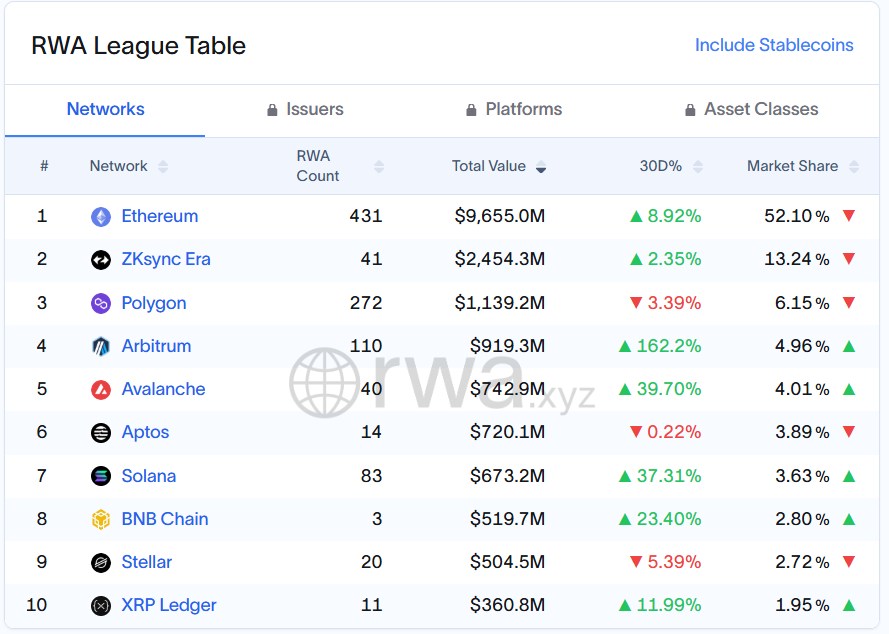Click the yellow BNB Chain logo icon

click(x=101, y=519)
